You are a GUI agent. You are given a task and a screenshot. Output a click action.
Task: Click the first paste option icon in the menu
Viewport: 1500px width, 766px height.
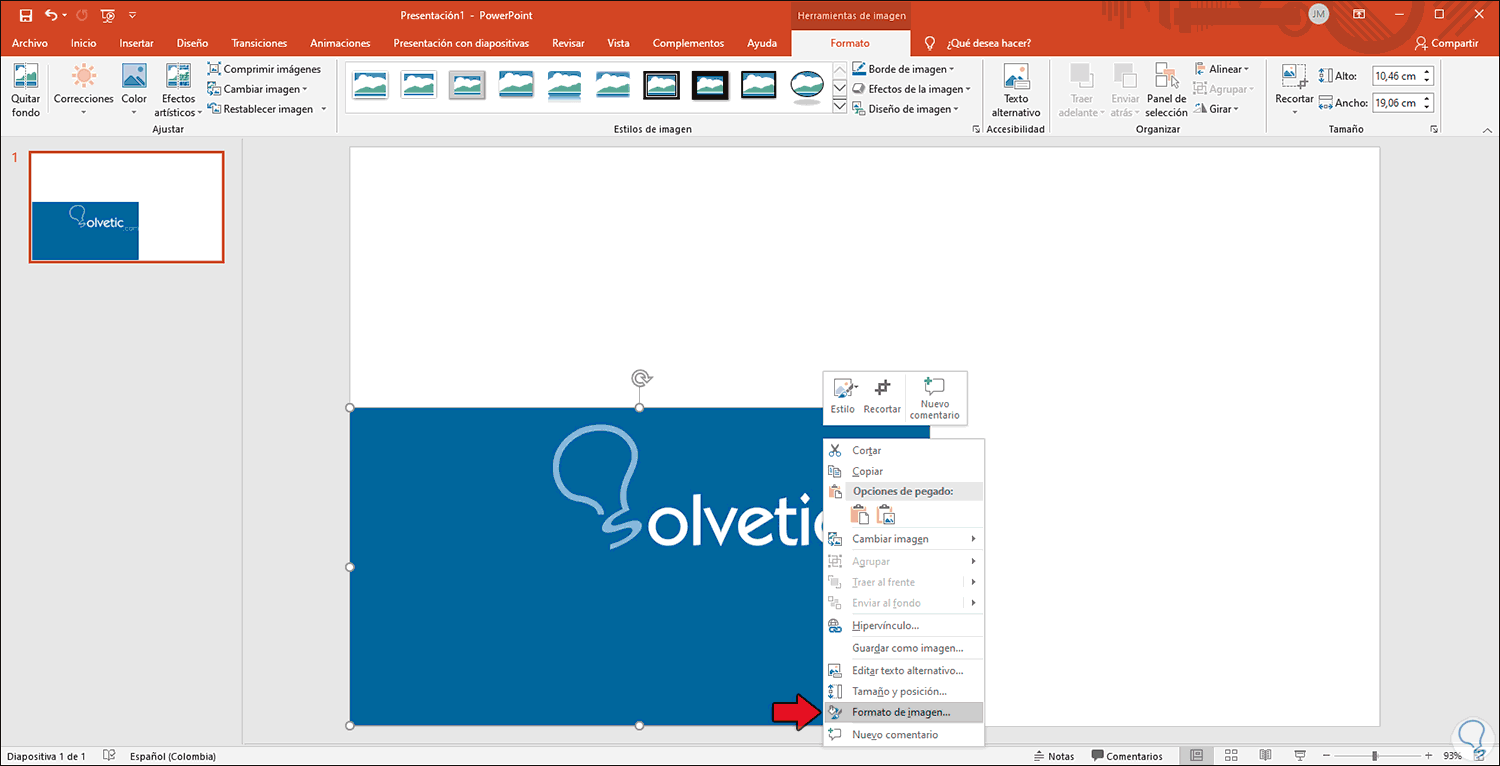859,515
